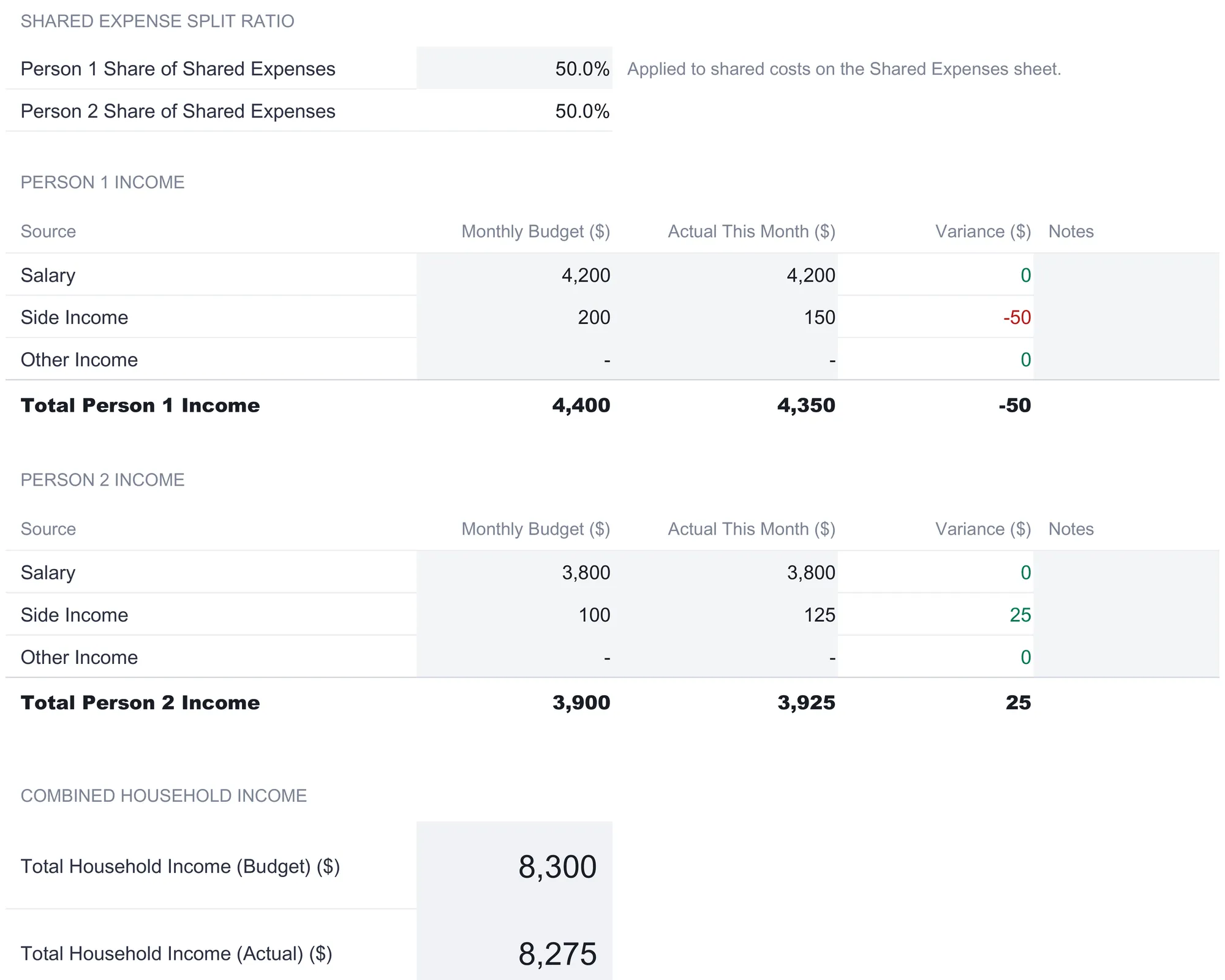Click the PERSON 2 INCOME section heading
This screenshot has height=980, width=1225.
coord(102,480)
